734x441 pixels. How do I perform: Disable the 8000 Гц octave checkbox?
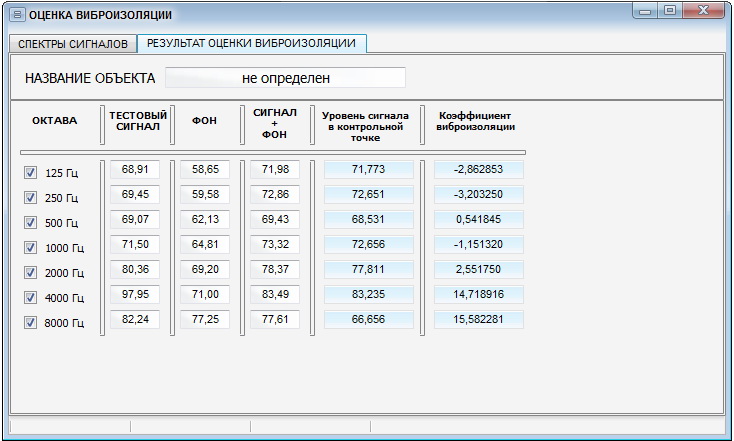point(30,322)
